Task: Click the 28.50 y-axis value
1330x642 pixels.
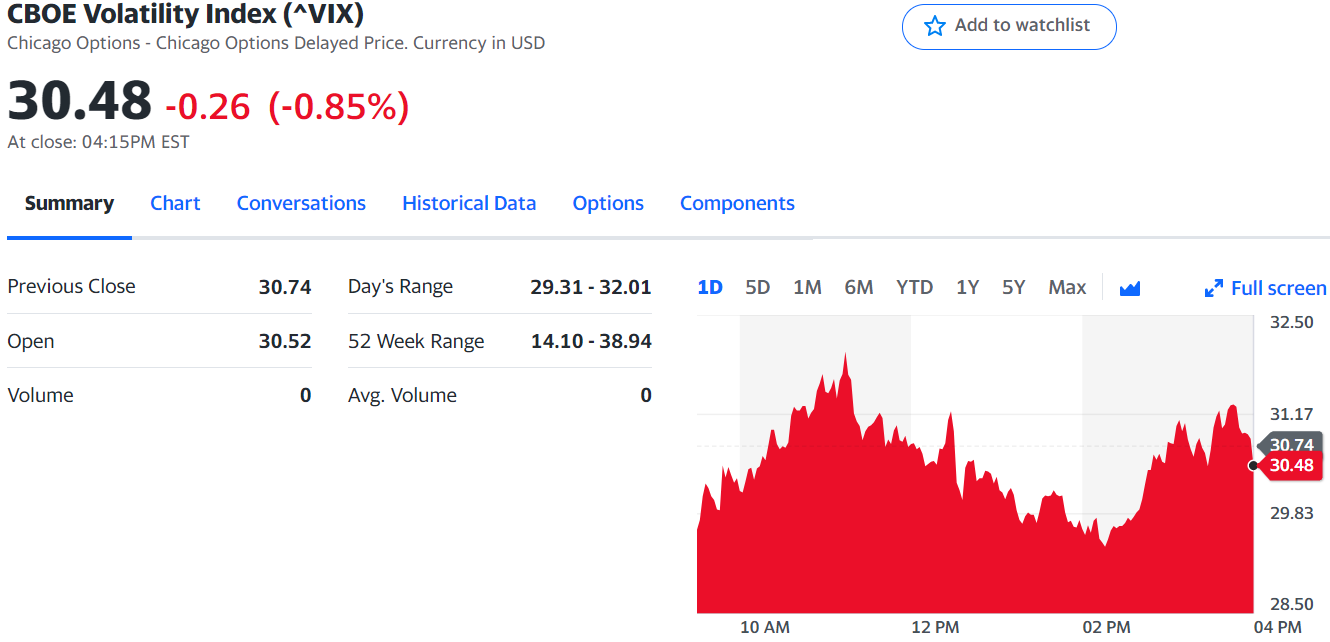Action: (x=1292, y=604)
